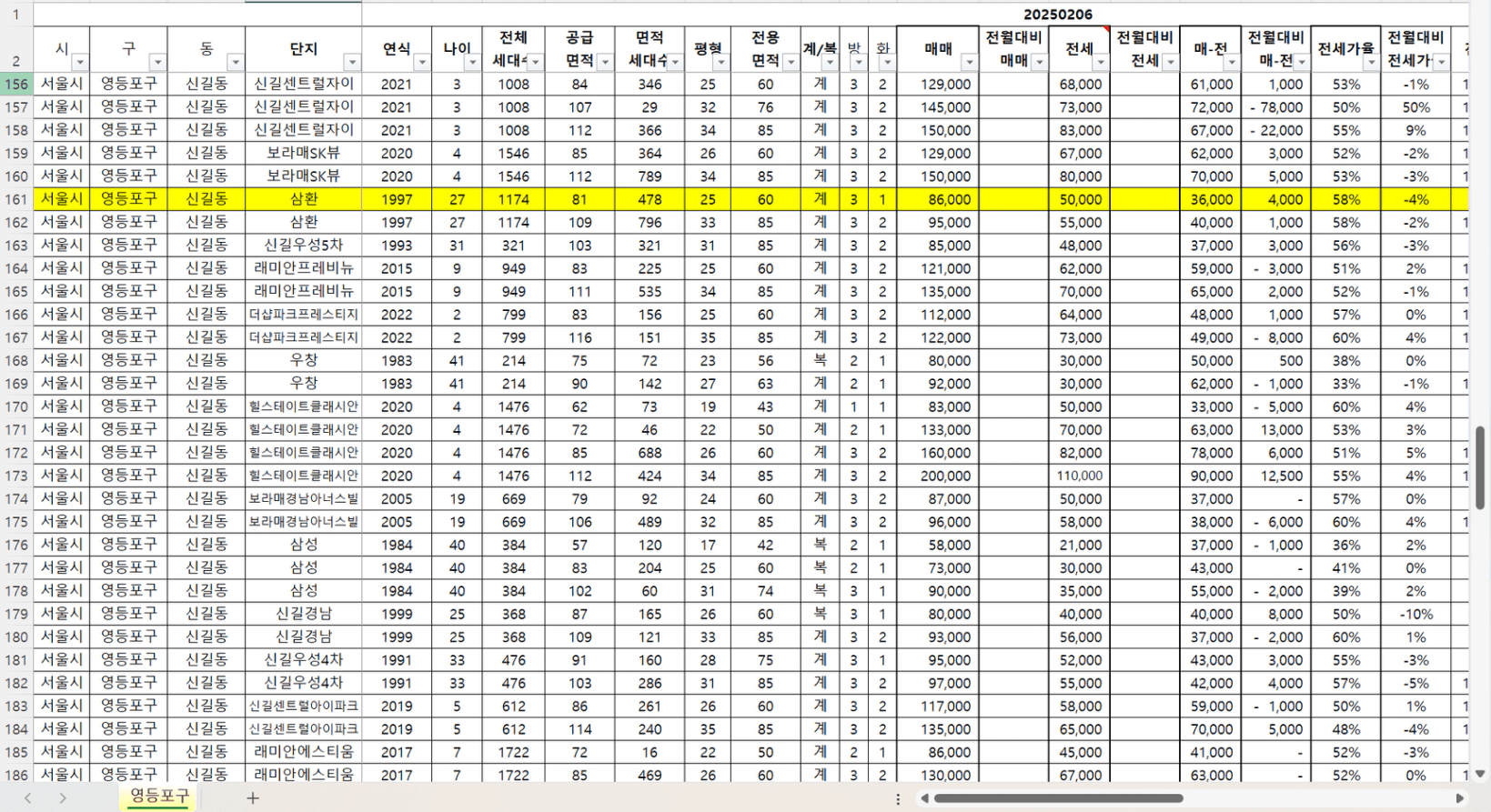Click the tab bar resize dots handle

pyautogui.click(x=898, y=798)
